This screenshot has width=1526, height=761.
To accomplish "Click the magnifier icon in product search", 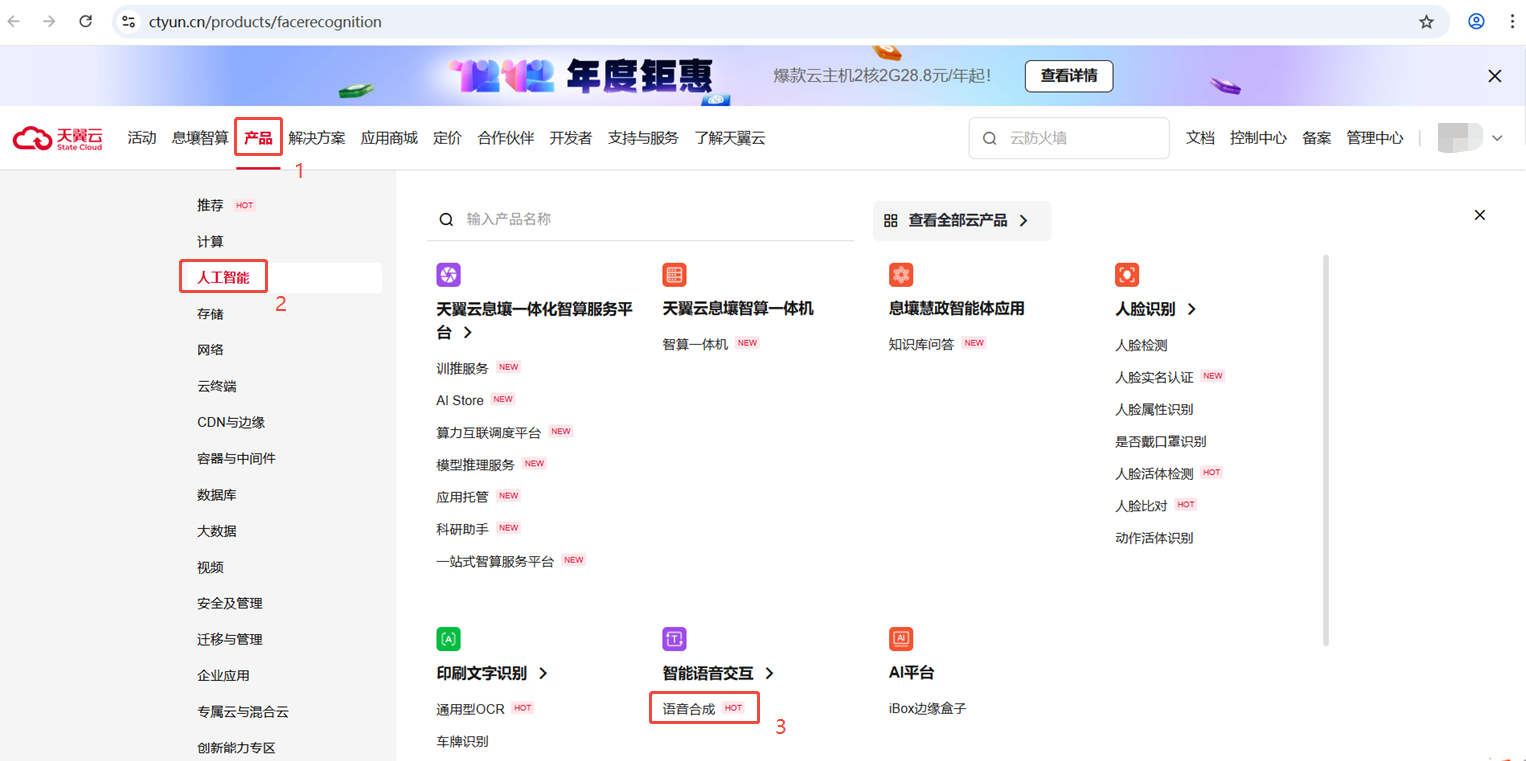I will click(446, 218).
